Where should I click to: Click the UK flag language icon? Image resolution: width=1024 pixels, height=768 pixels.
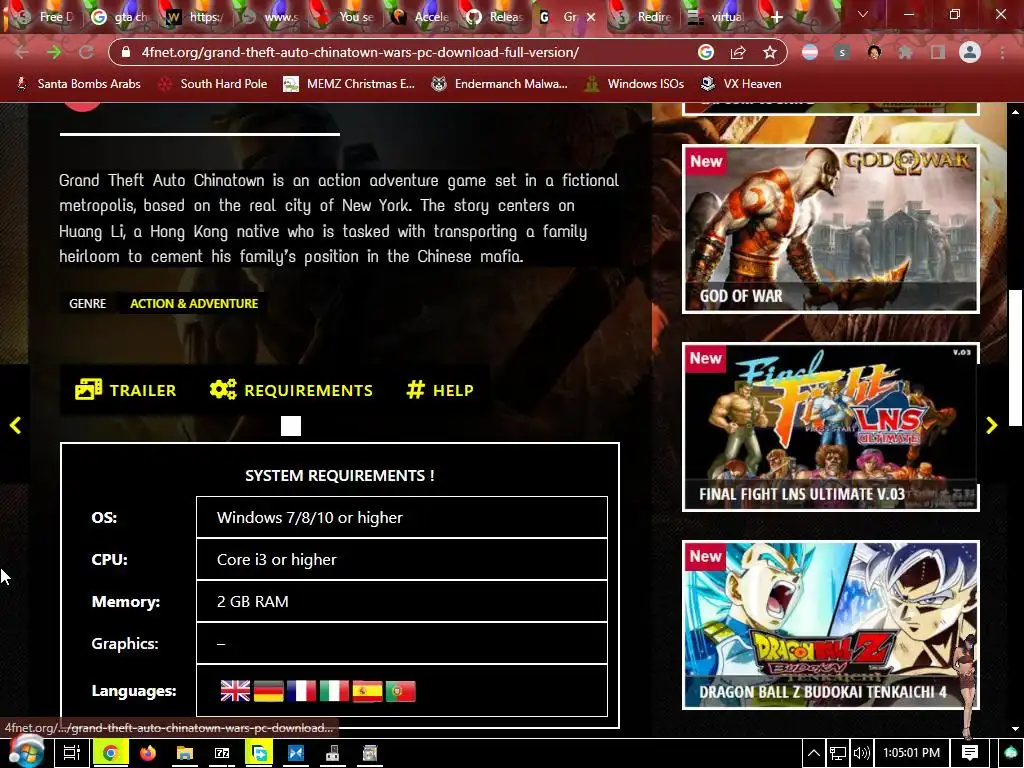click(x=235, y=691)
